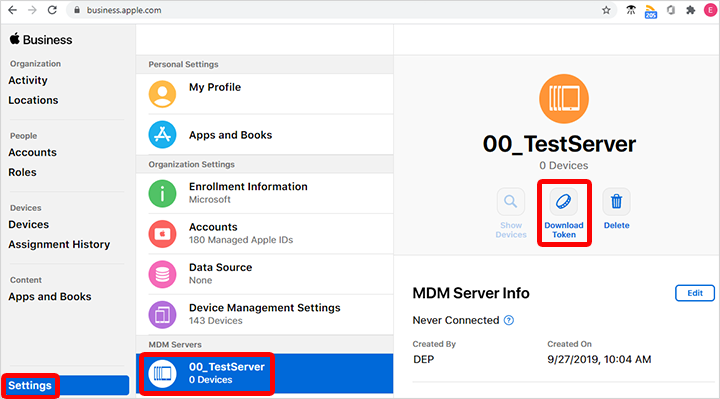Click the red Accounts icon in Organization Settings

point(162,234)
